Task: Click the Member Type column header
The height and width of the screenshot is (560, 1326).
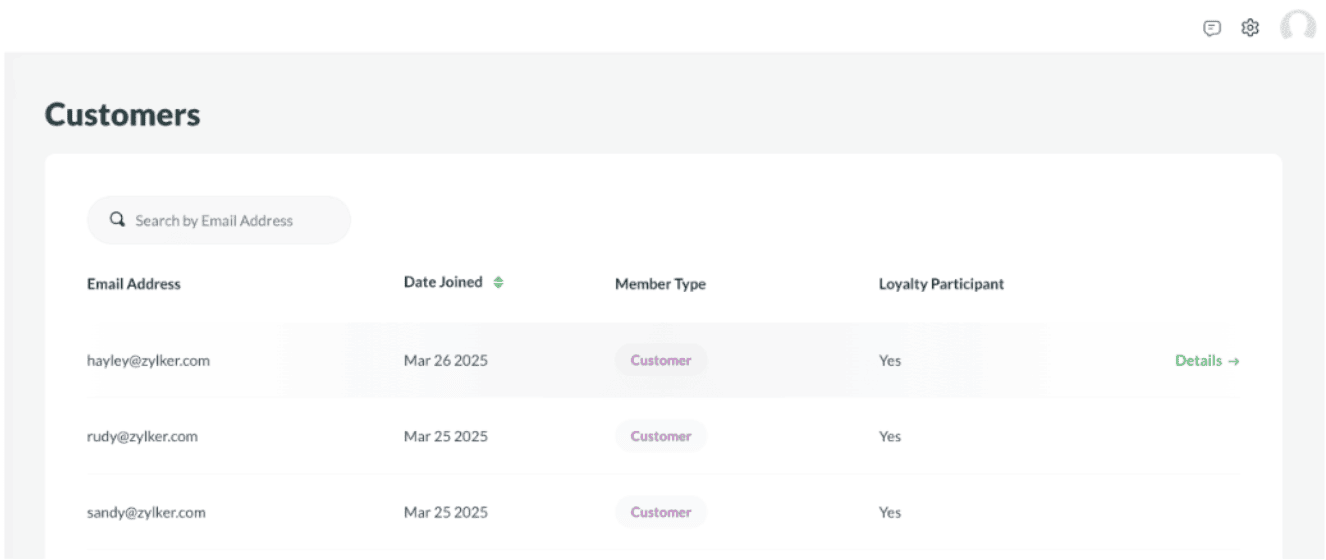Action: (660, 284)
